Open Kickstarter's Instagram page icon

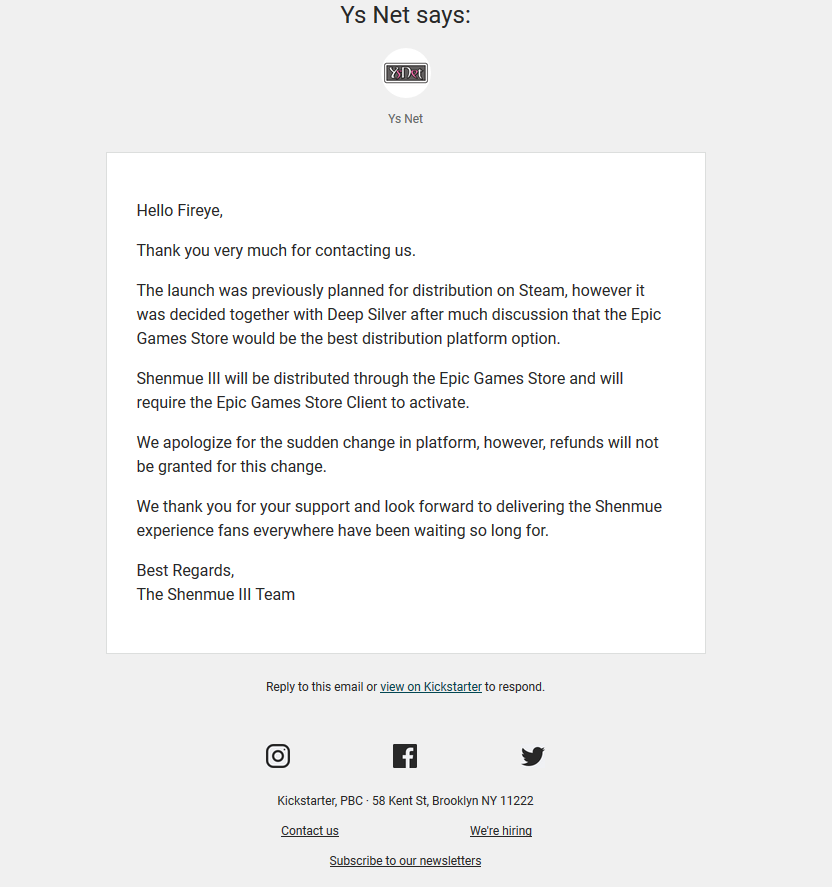point(278,756)
